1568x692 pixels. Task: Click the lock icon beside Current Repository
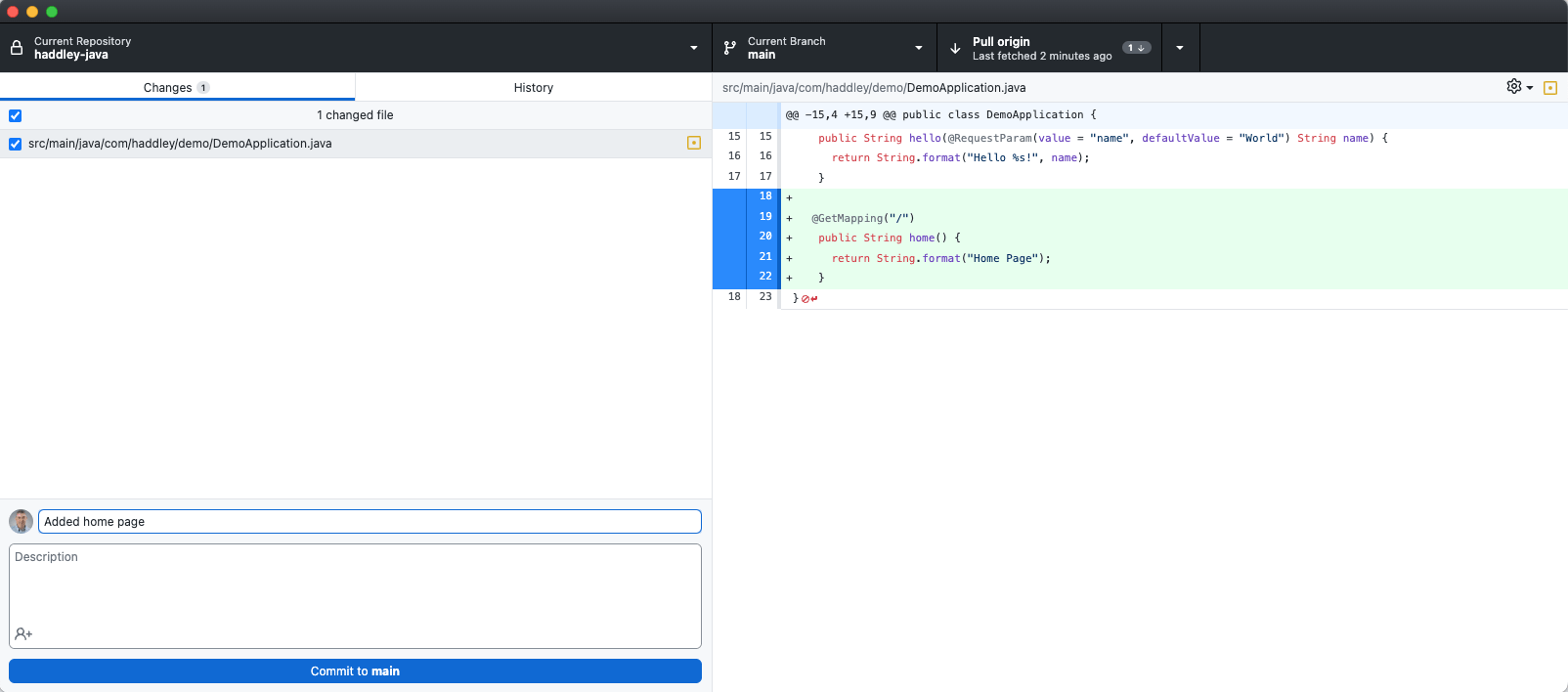tap(17, 48)
